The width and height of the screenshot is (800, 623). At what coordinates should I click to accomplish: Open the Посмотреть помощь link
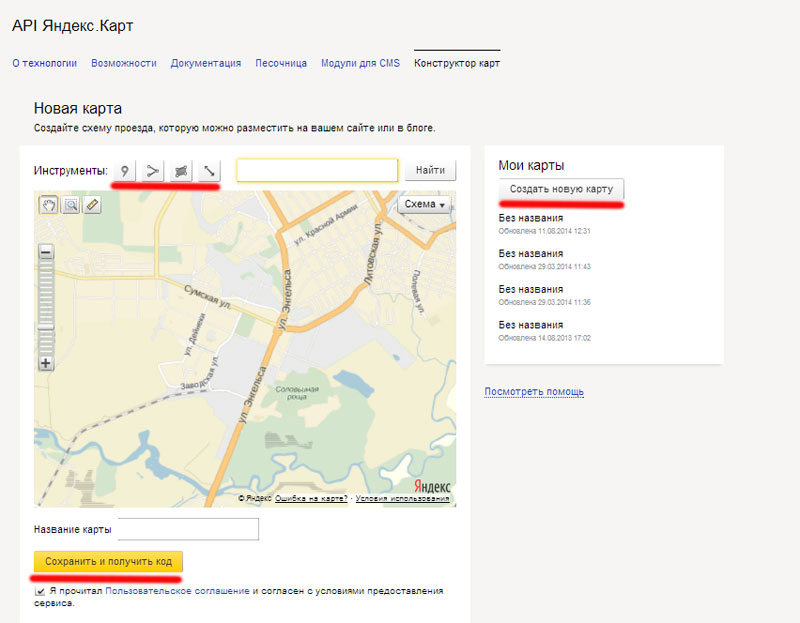pos(534,392)
